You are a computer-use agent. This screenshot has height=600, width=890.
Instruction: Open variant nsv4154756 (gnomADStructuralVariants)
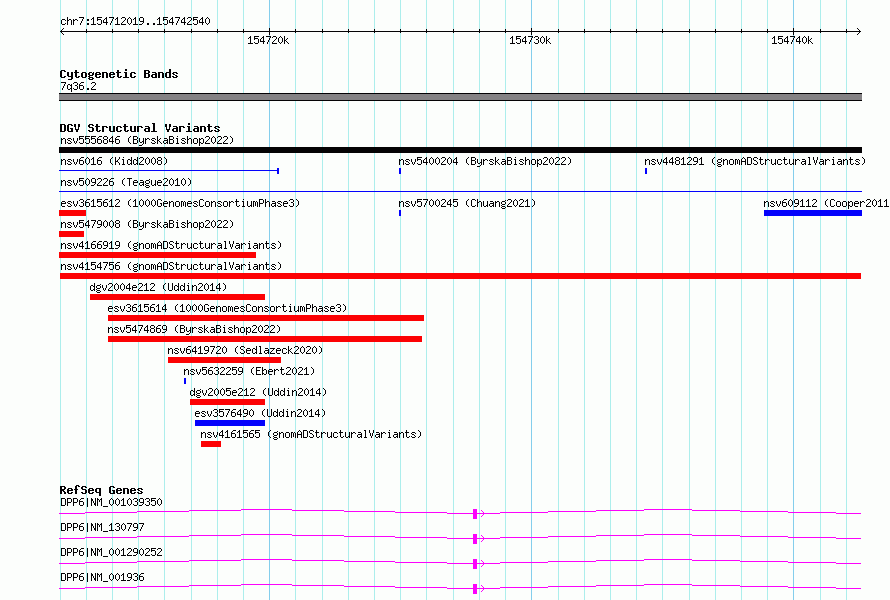pos(171,266)
